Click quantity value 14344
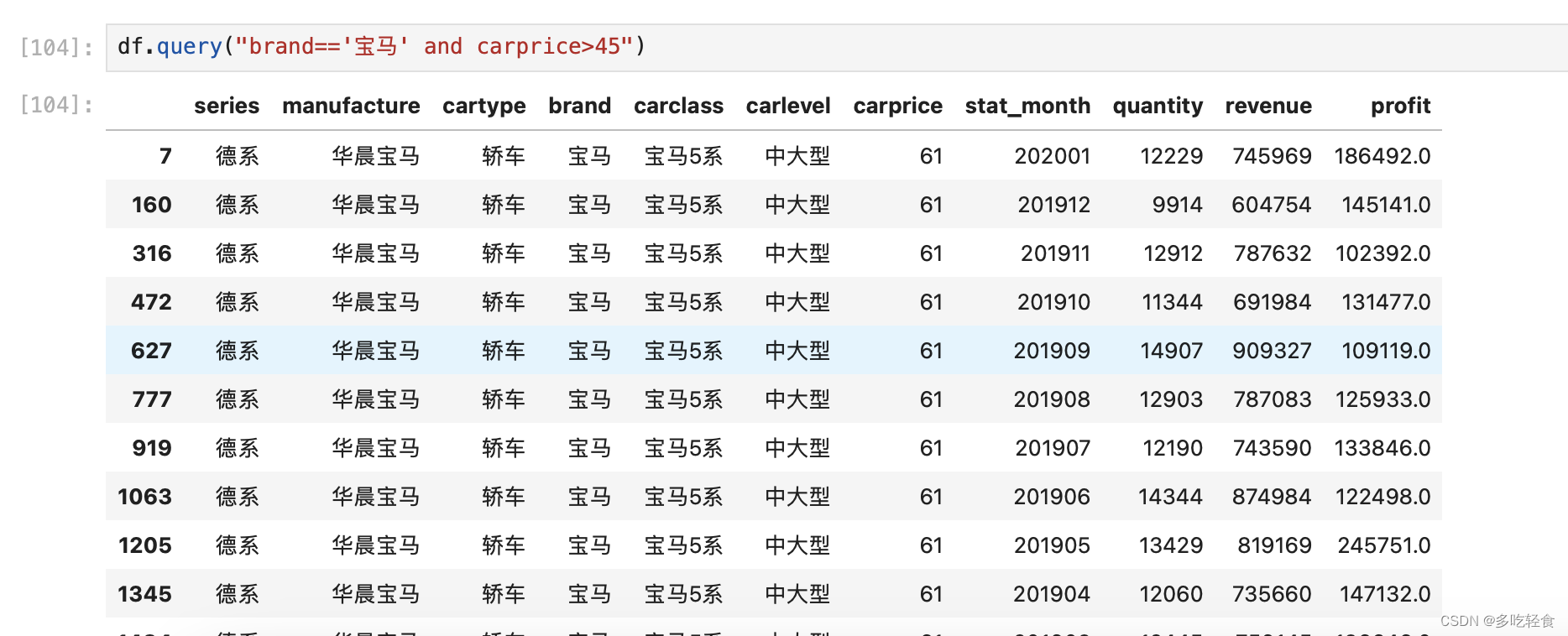Image resolution: width=1568 pixels, height=636 pixels. (x=1170, y=497)
